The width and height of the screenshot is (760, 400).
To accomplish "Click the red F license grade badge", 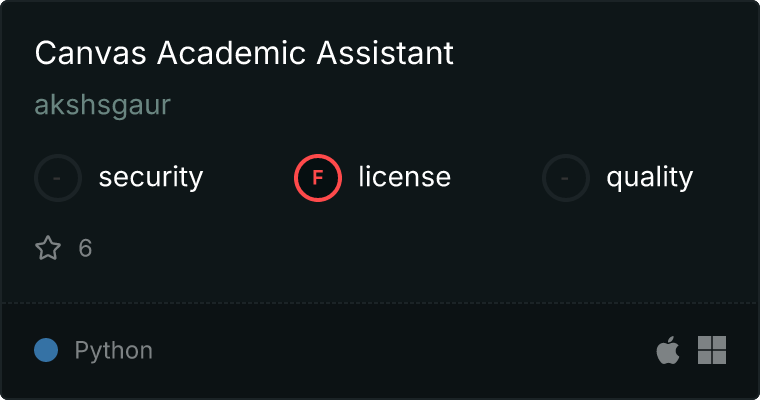I will (318, 178).
